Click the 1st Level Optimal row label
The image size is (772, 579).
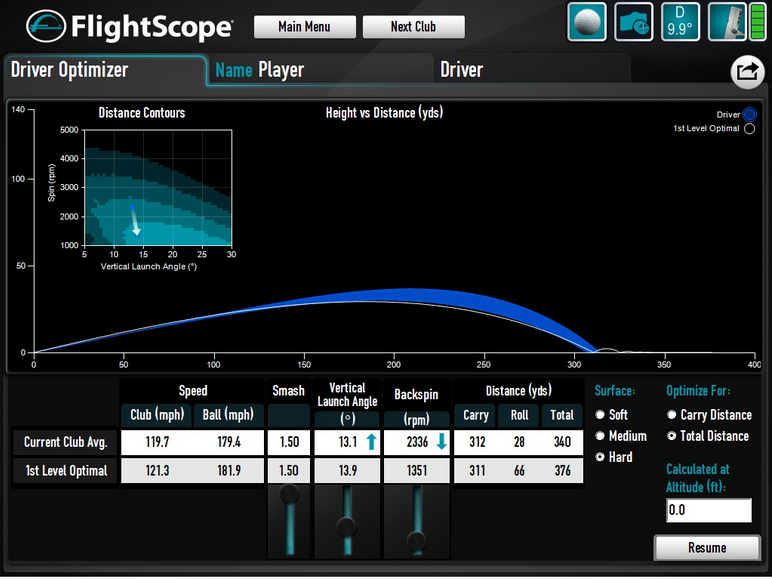point(65,471)
